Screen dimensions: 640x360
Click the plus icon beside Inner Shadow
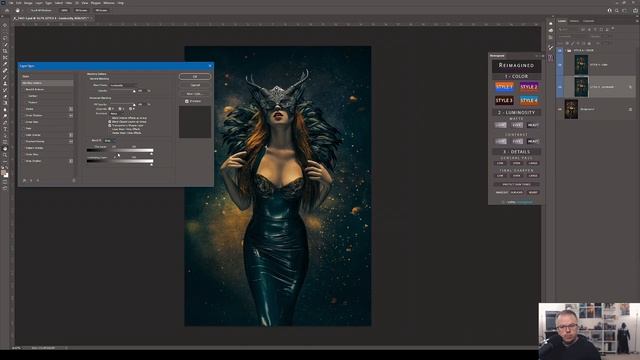(71, 116)
